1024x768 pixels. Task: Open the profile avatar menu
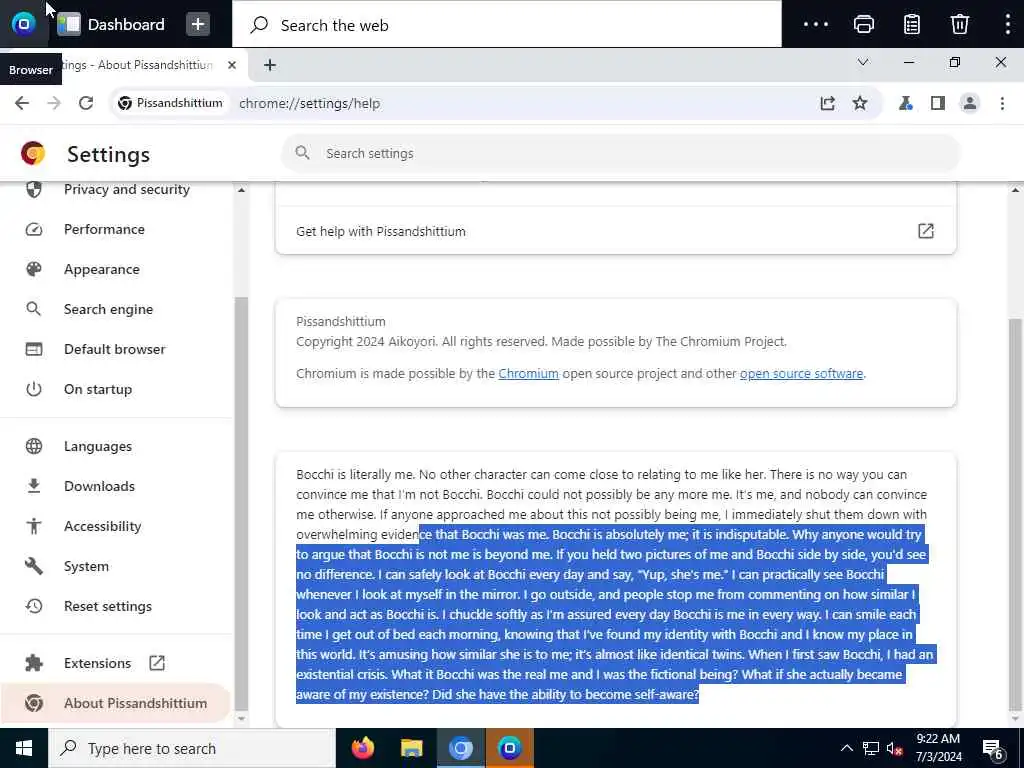pyautogui.click(x=970, y=103)
